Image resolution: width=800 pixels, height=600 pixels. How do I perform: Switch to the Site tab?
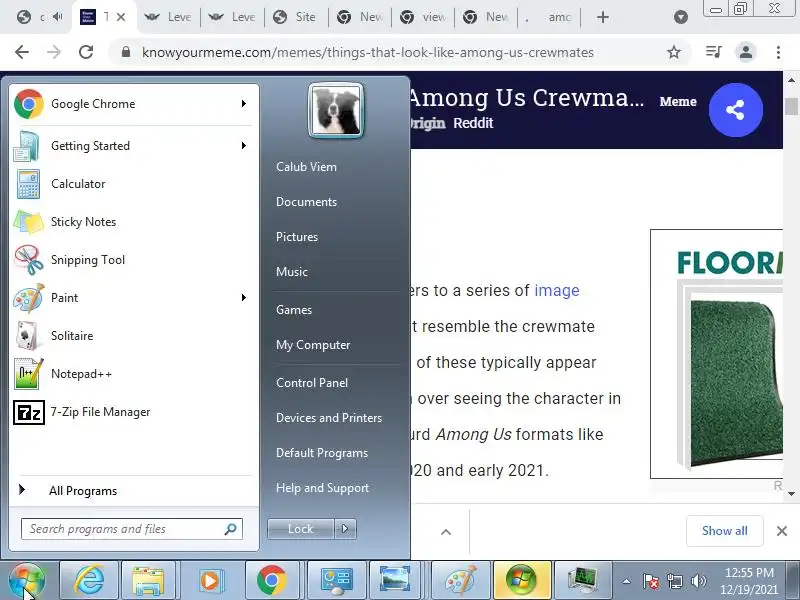tap(296, 17)
